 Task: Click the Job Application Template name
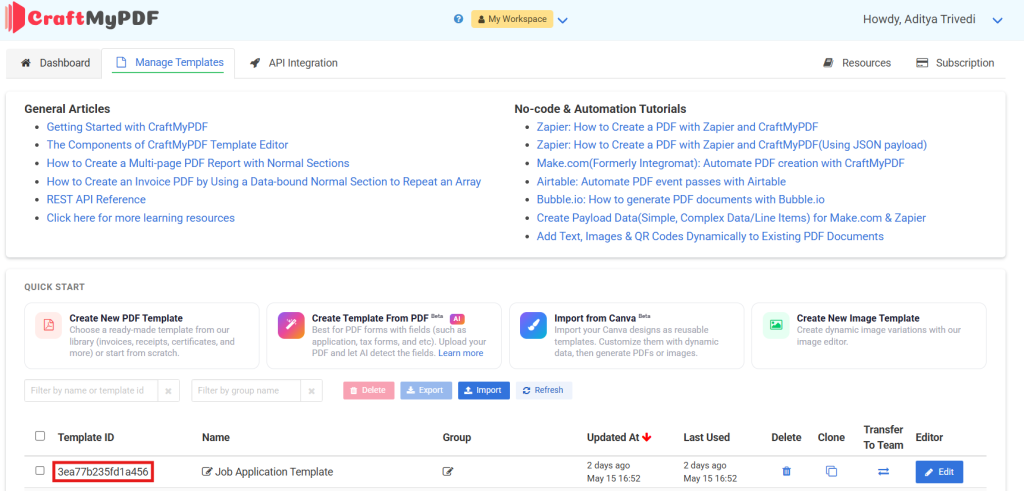(x=274, y=471)
